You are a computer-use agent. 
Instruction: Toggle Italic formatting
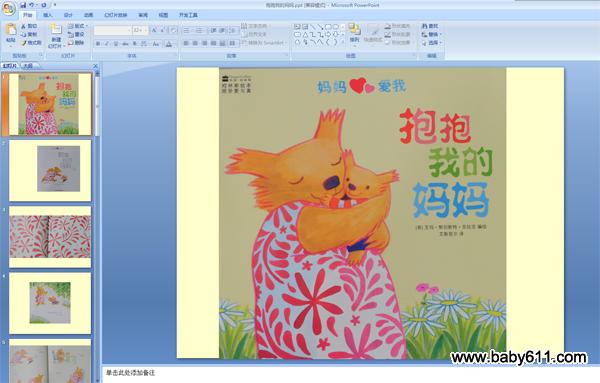pyautogui.click(x=107, y=44)
